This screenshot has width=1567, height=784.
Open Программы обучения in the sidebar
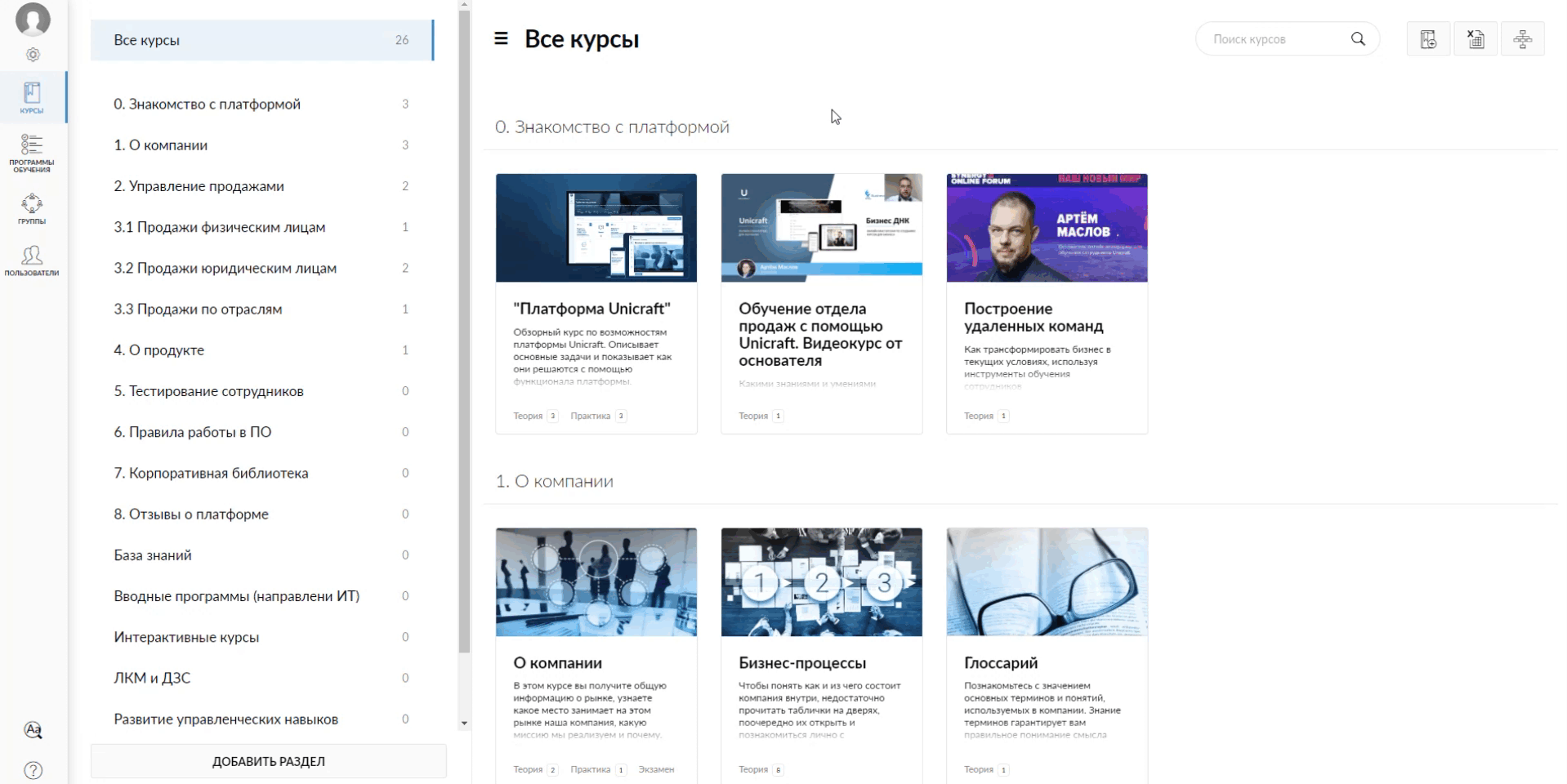tap(32, 154)
